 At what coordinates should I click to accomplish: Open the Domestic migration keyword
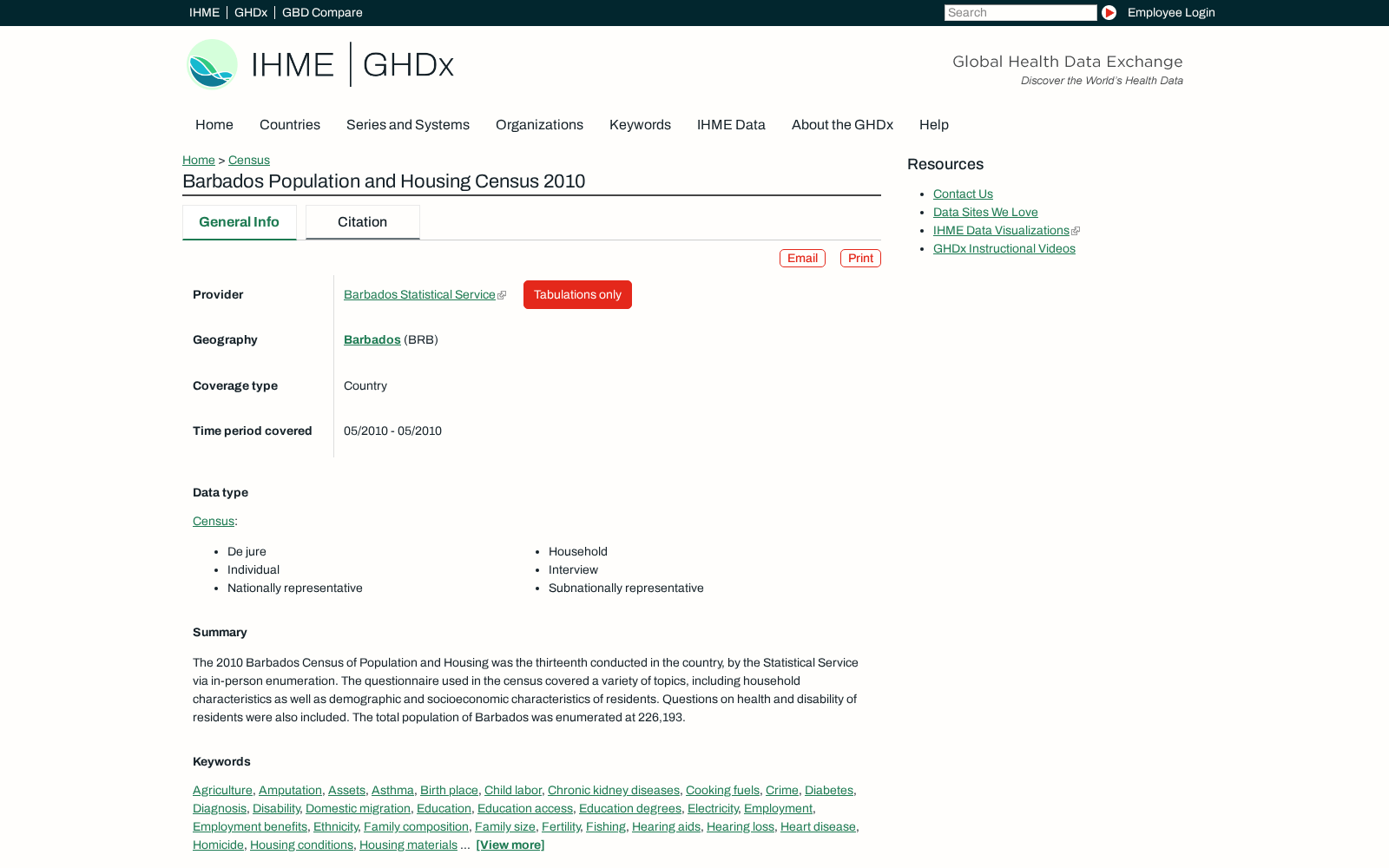[x=358, y=808]
